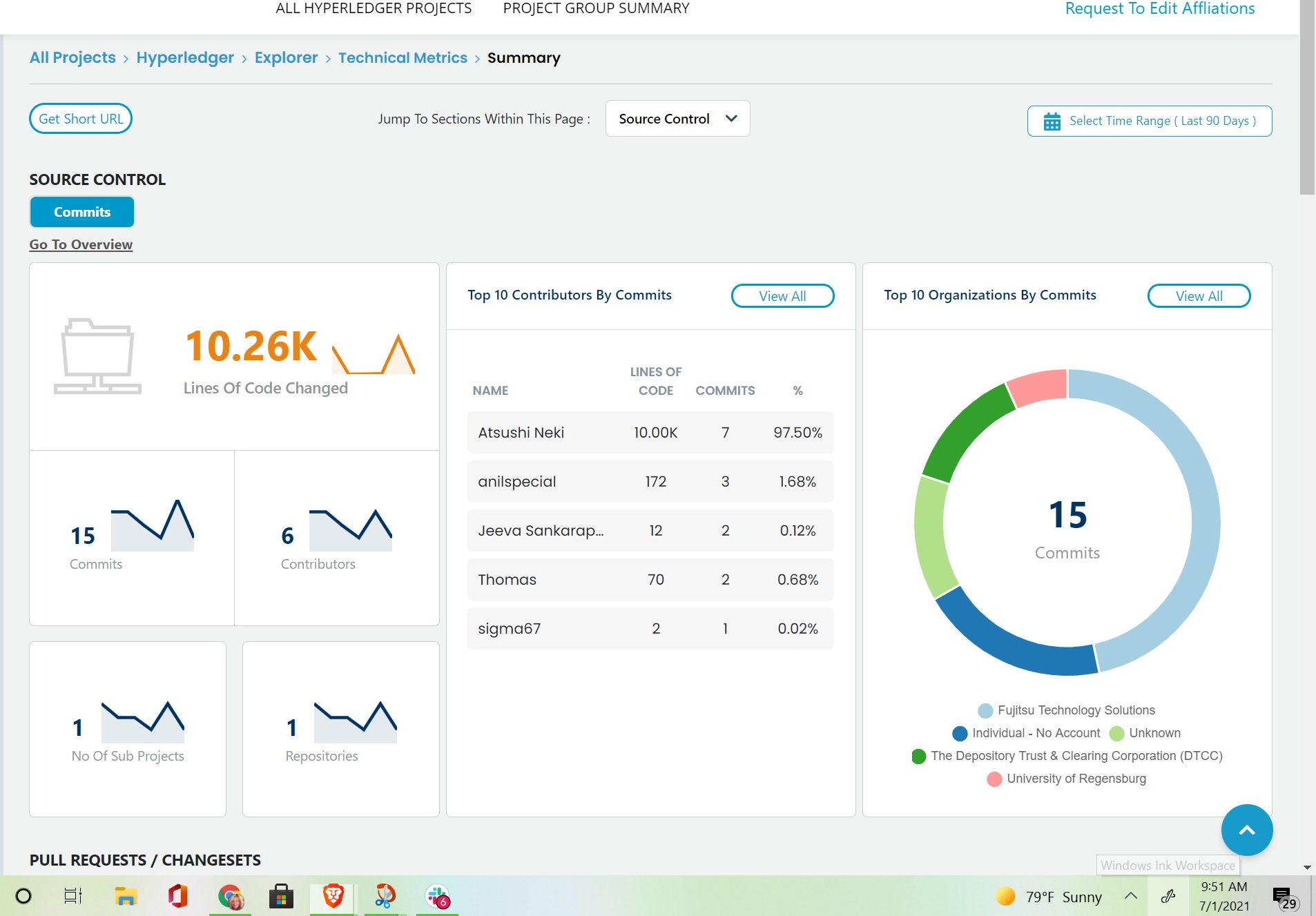Click Request To Edit Affiliations link

click(1160, 9)
